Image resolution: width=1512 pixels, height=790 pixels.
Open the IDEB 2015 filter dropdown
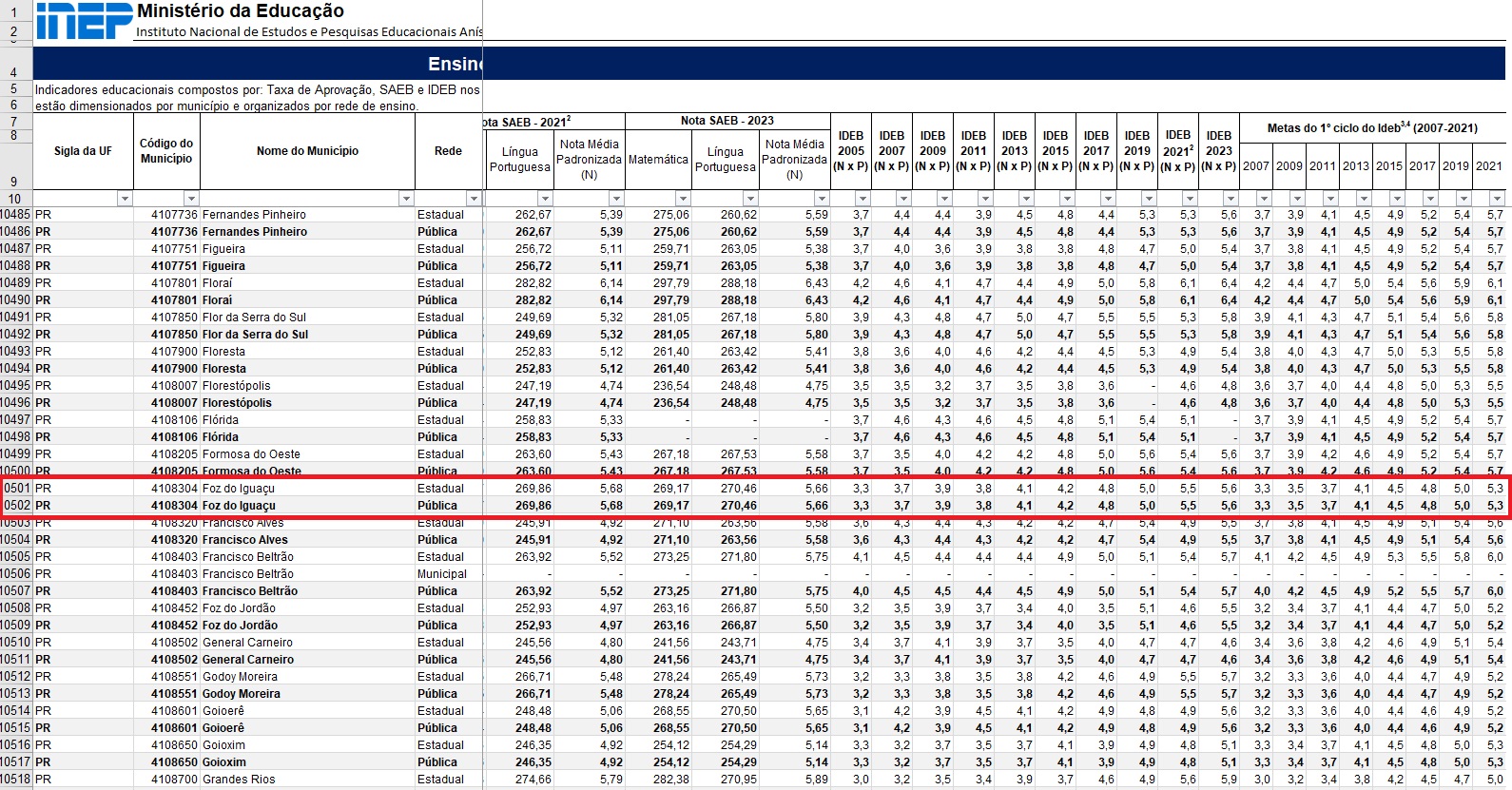click(x=1066, y=199)
